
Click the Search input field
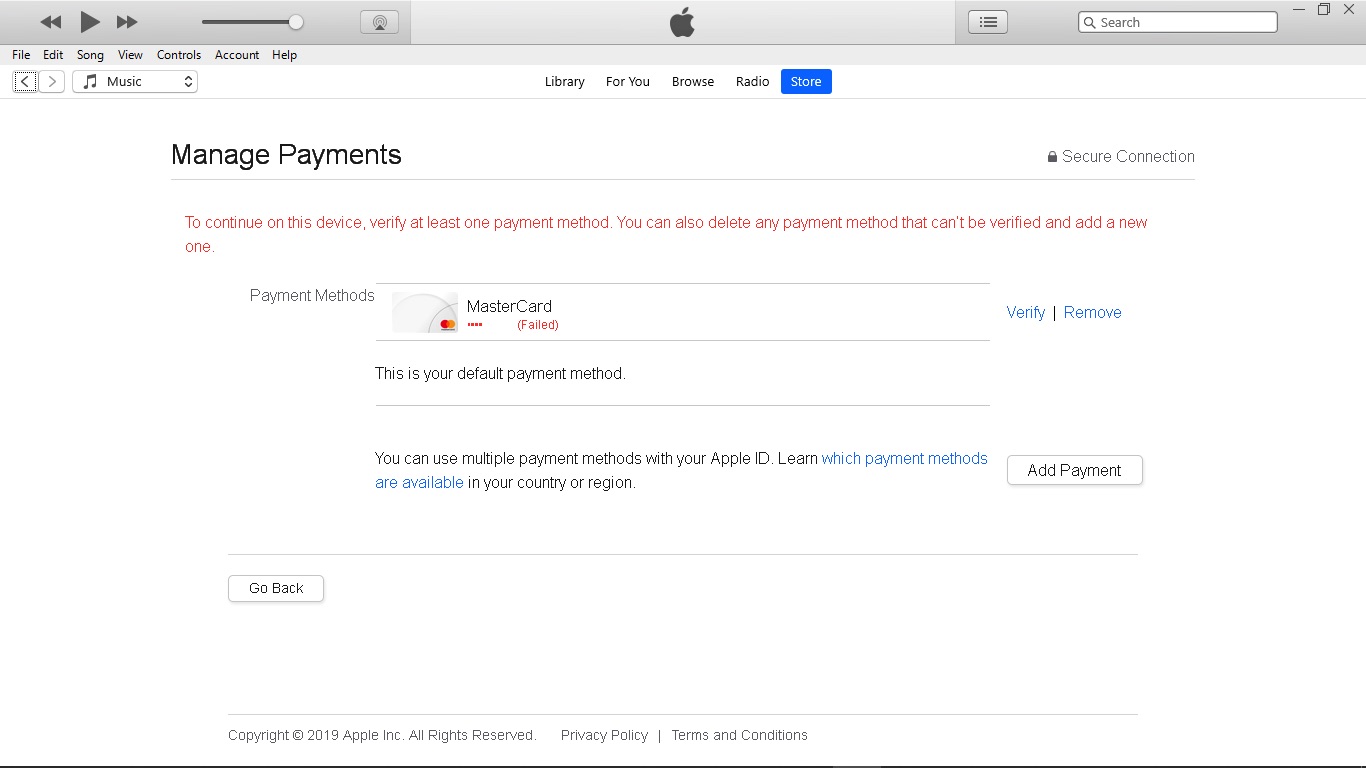coord(1178,22)
